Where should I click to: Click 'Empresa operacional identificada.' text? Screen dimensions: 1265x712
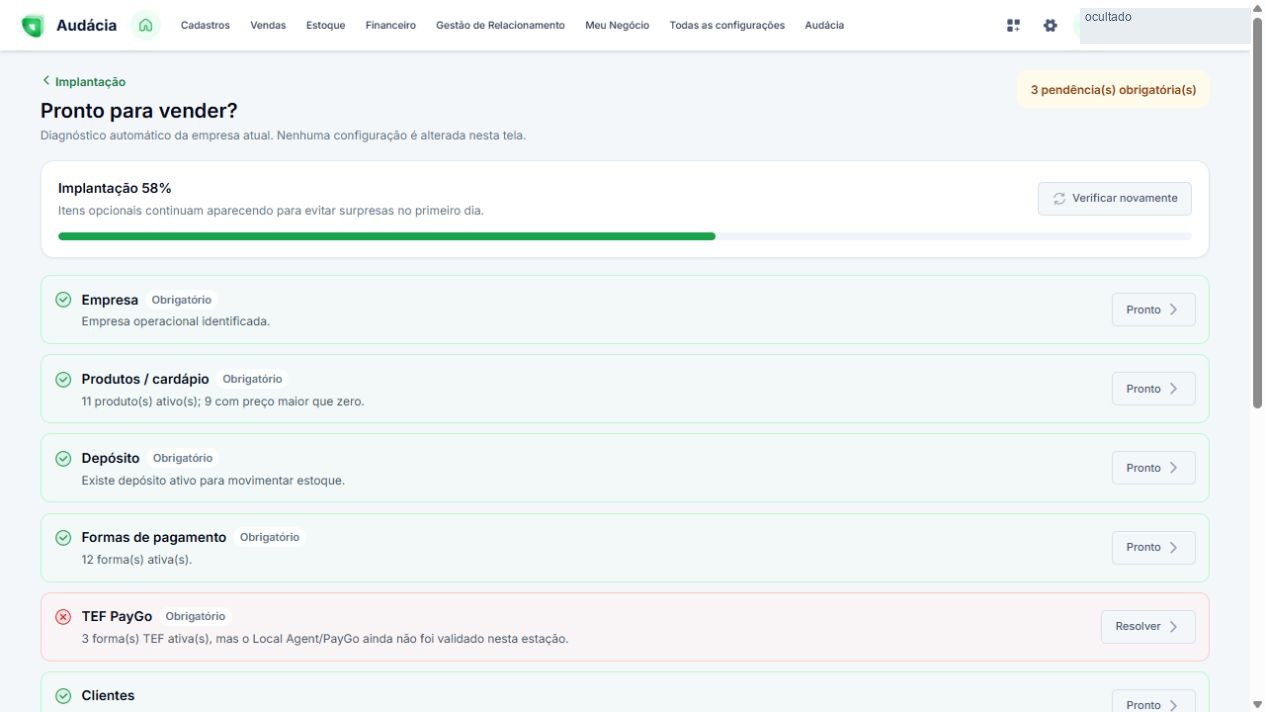coord(176,322)
